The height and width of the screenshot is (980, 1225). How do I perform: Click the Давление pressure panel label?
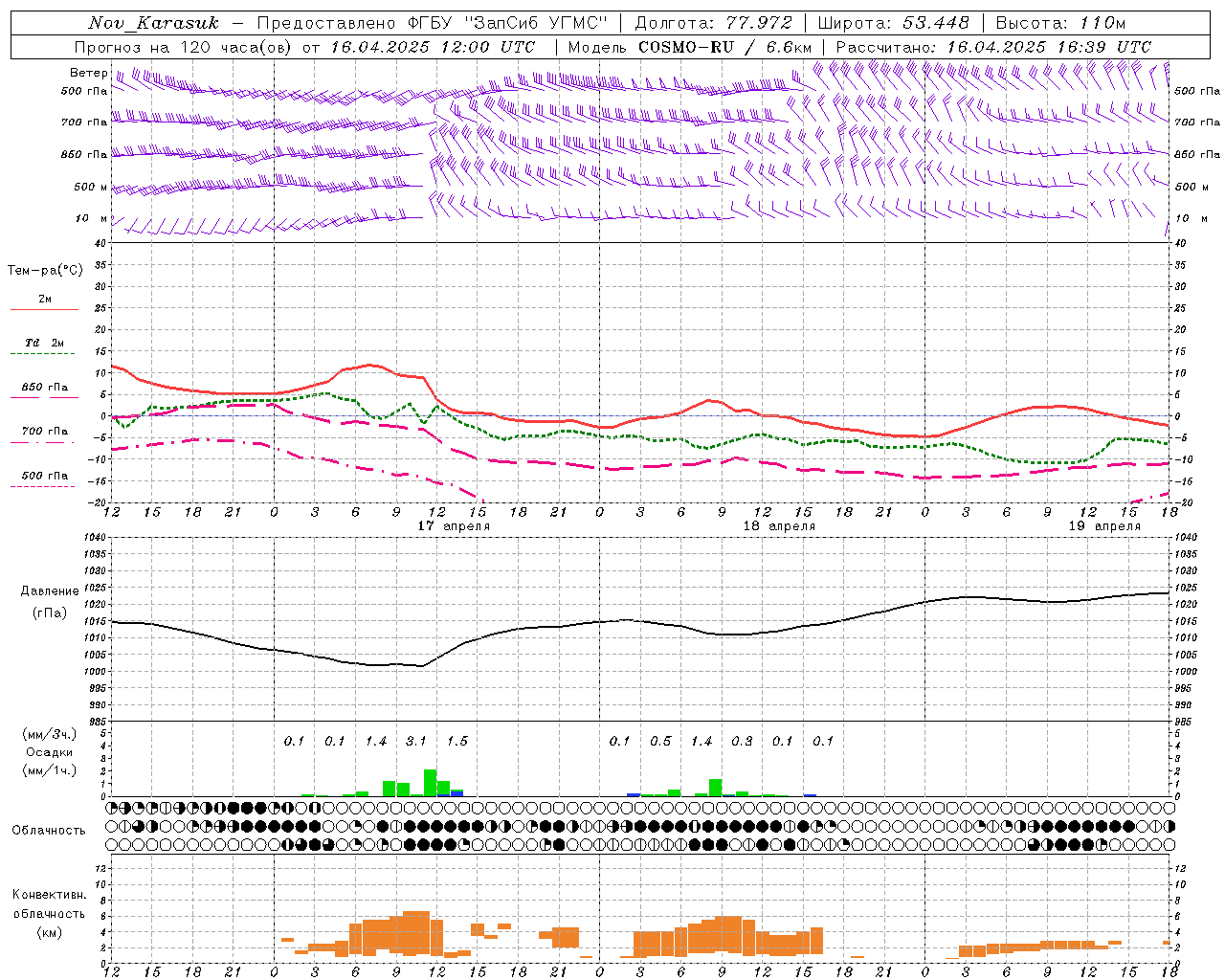click(x=50, y=591)
